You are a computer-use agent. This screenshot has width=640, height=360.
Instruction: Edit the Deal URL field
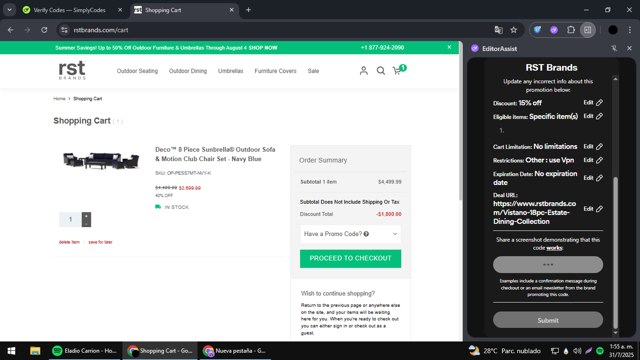coord(593,209)
